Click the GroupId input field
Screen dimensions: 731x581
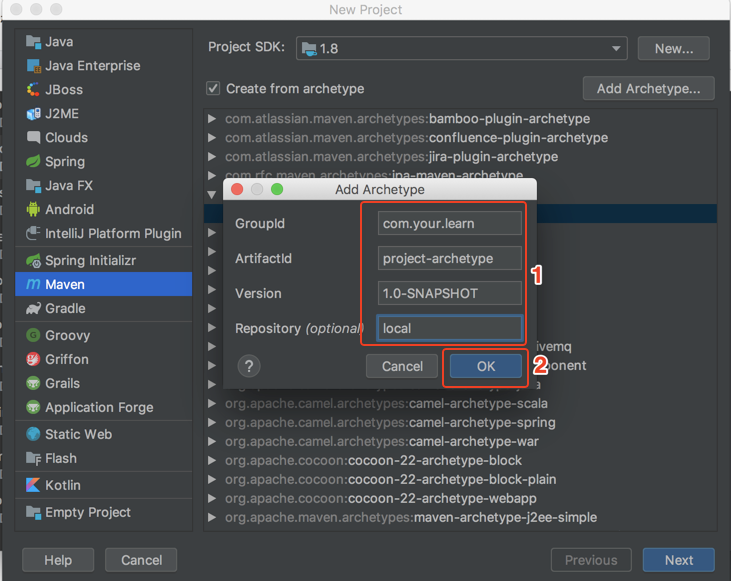pos(449,223)
